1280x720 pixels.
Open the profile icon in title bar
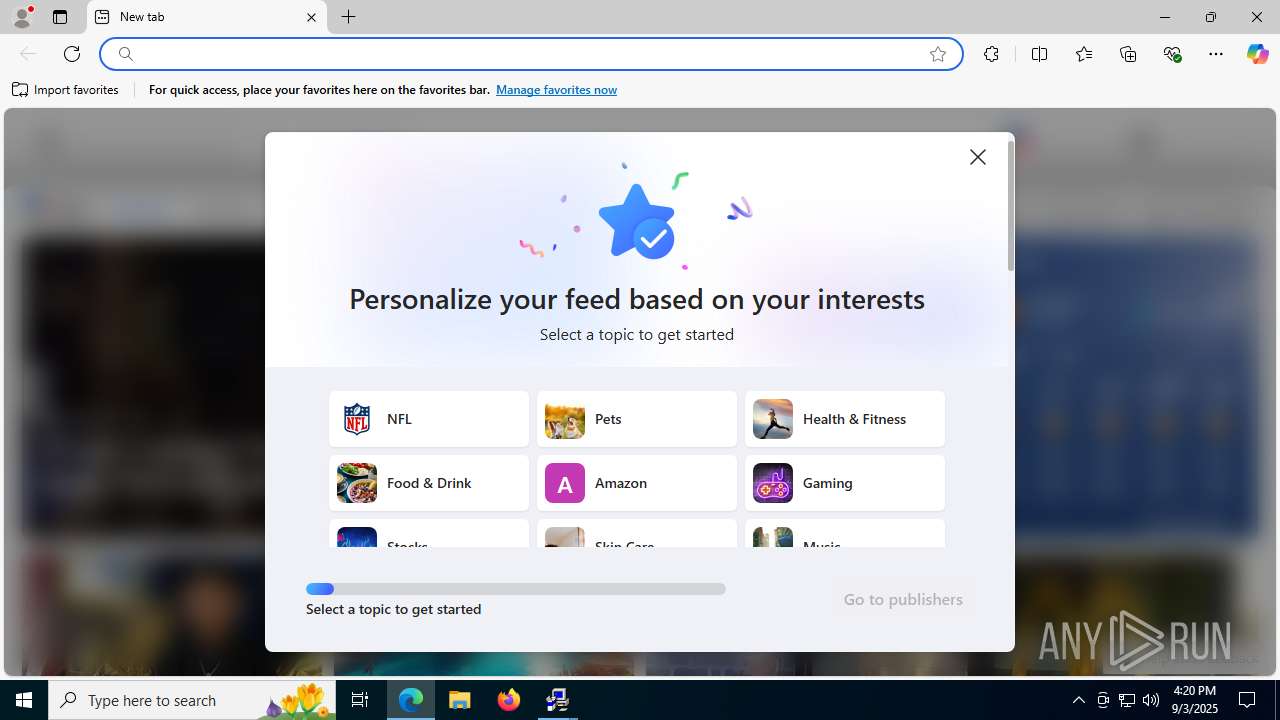pos(21,17)
